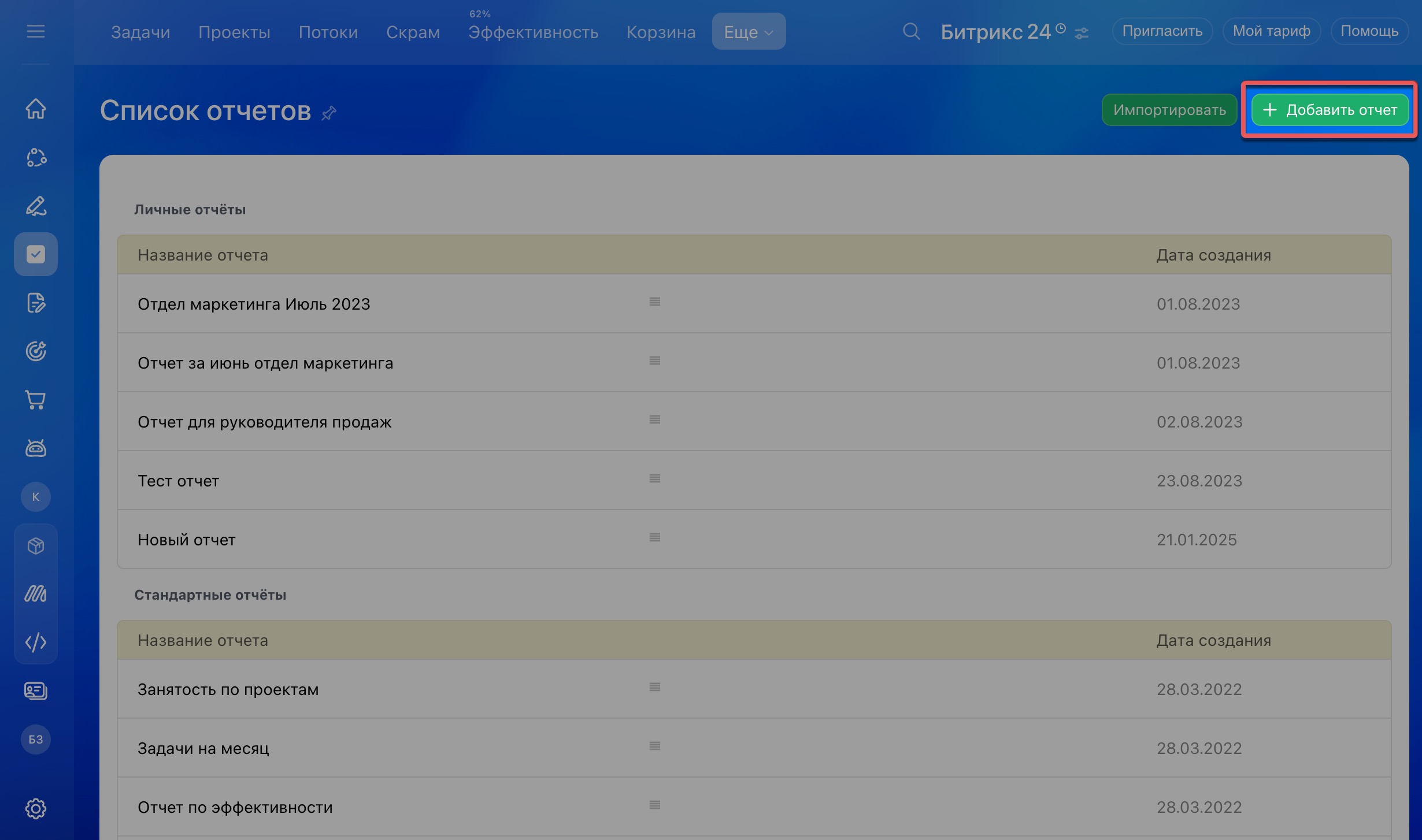Screen dimensions: 1422x840
Task: Pin the Список отчетов page title
Action: [329, 113]
